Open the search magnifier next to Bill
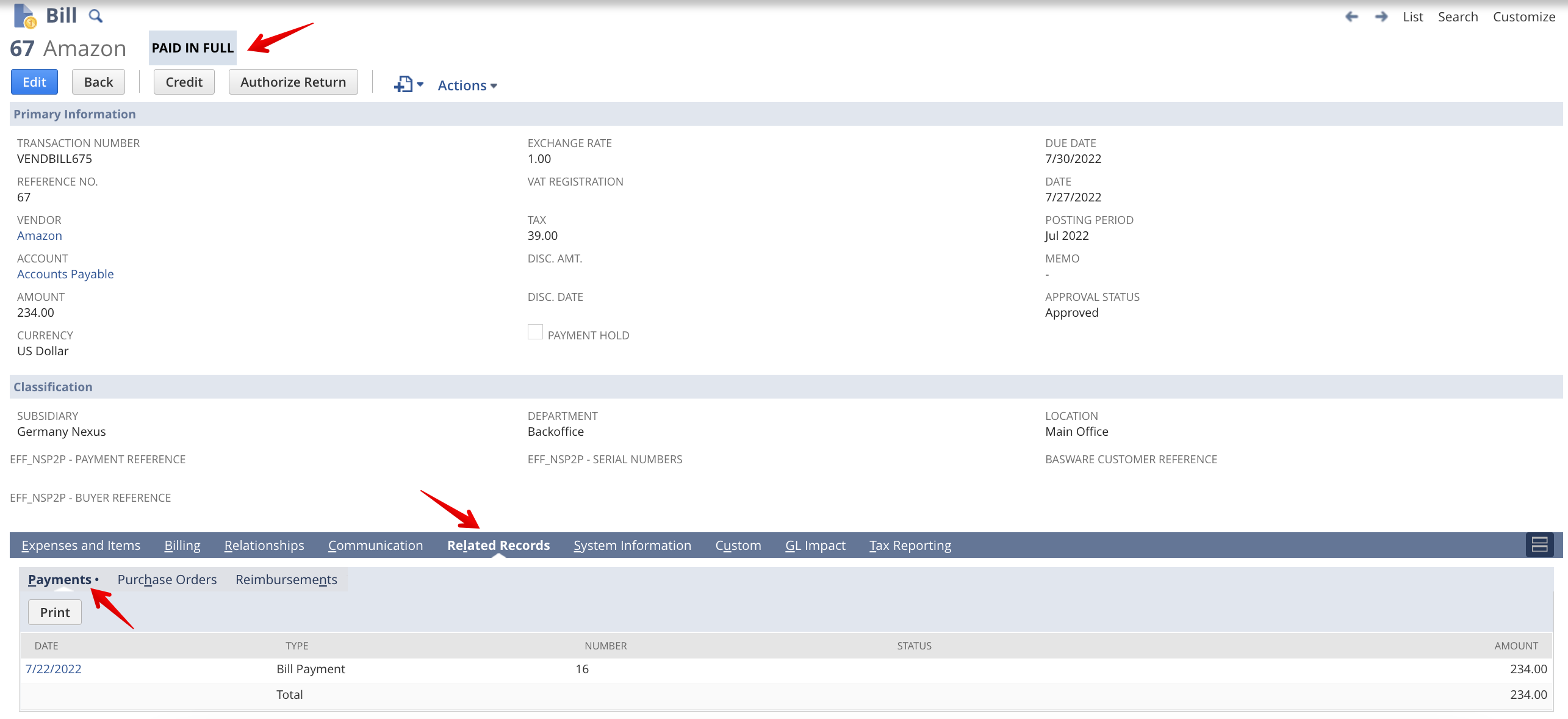Viewport: 1568px width, 719px height. coord(95,16)
